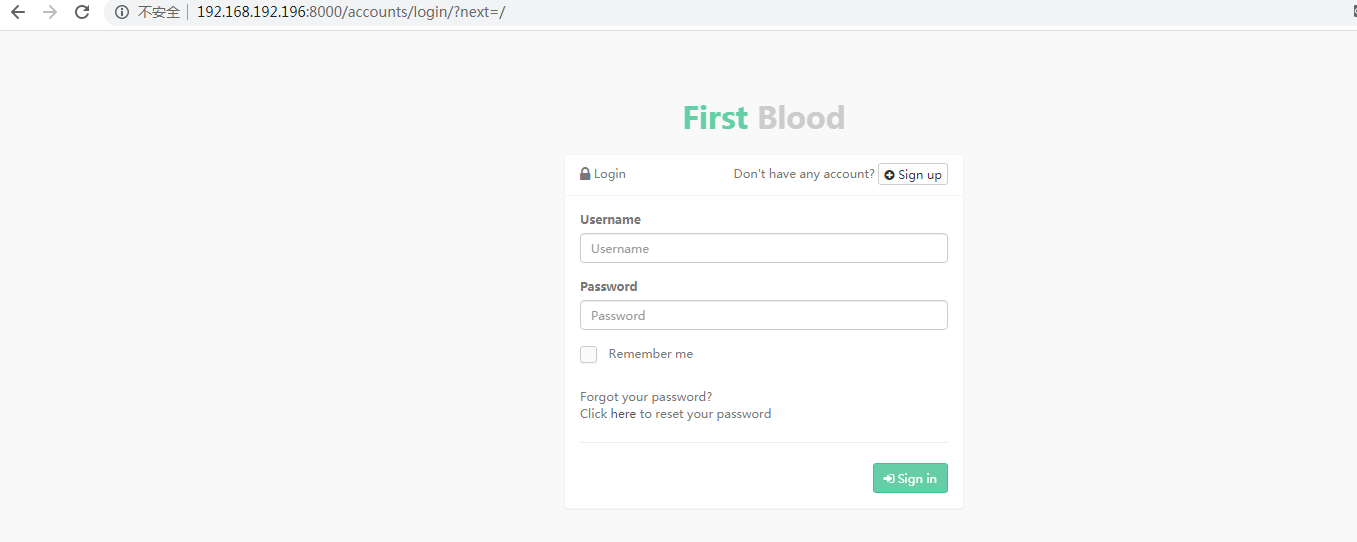The height and width of the screenshot is (542, 1357).
Task: Select the browser address bar URL
Action: [x=351, y=12]
